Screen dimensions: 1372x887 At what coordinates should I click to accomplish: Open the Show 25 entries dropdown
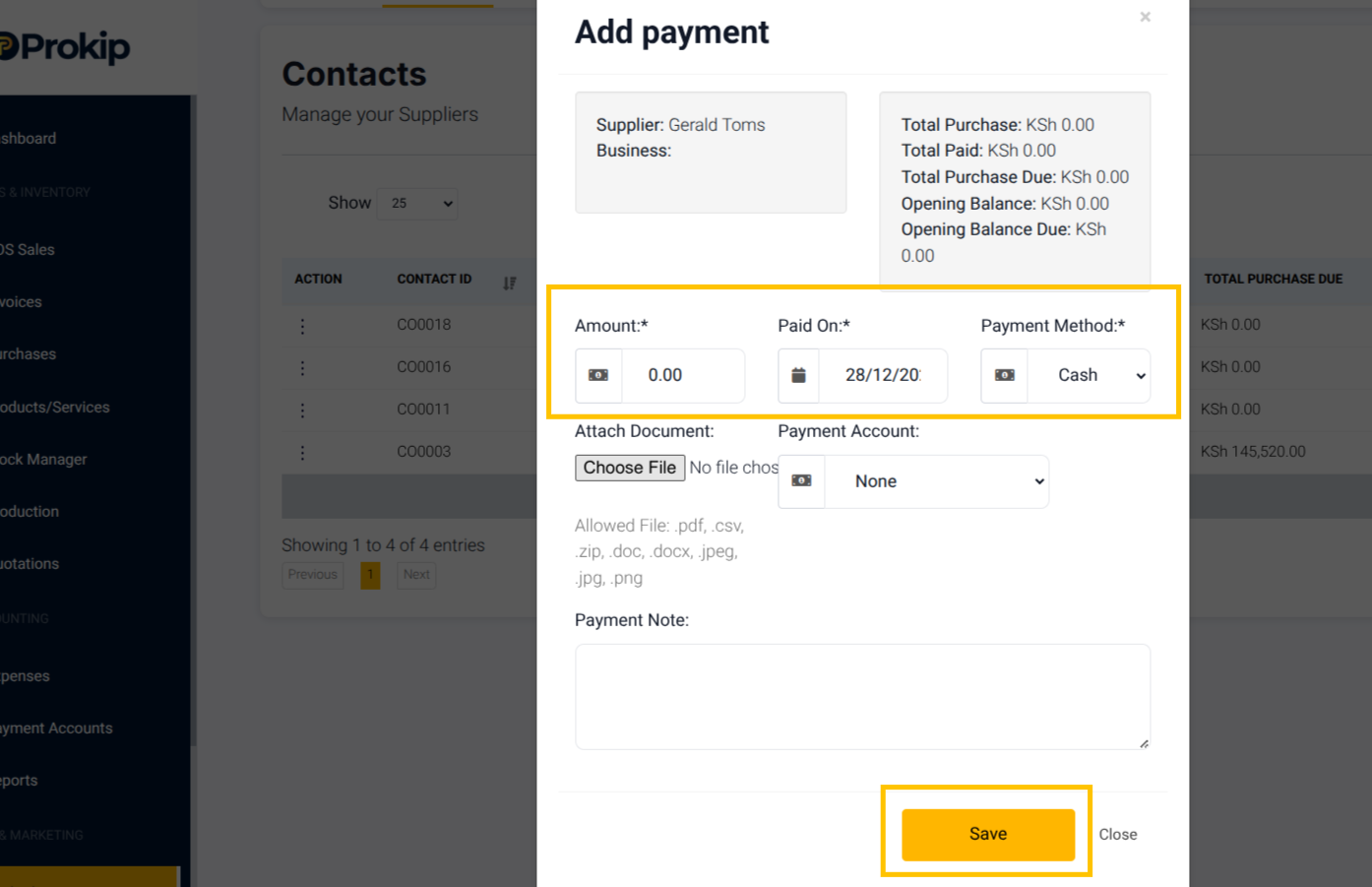click(417, 204)
